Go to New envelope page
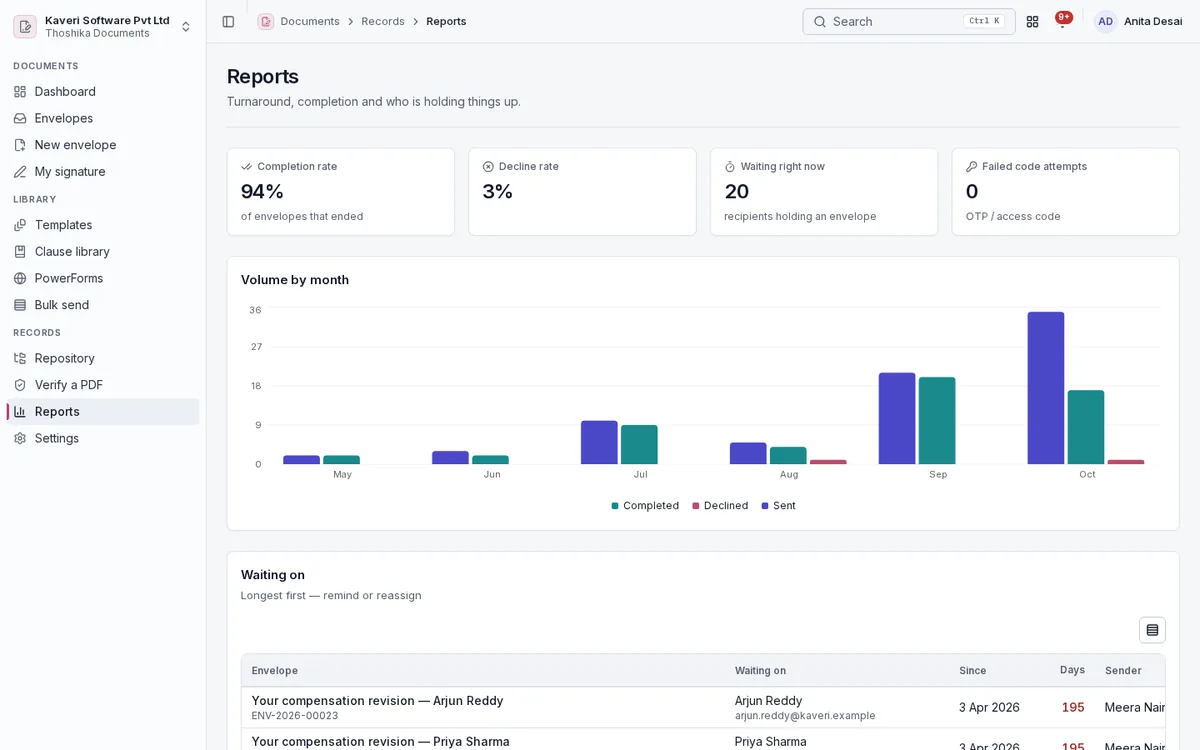Image resolution: width=1200 pixels, height=750 pixels. click(x=102, y=145)
